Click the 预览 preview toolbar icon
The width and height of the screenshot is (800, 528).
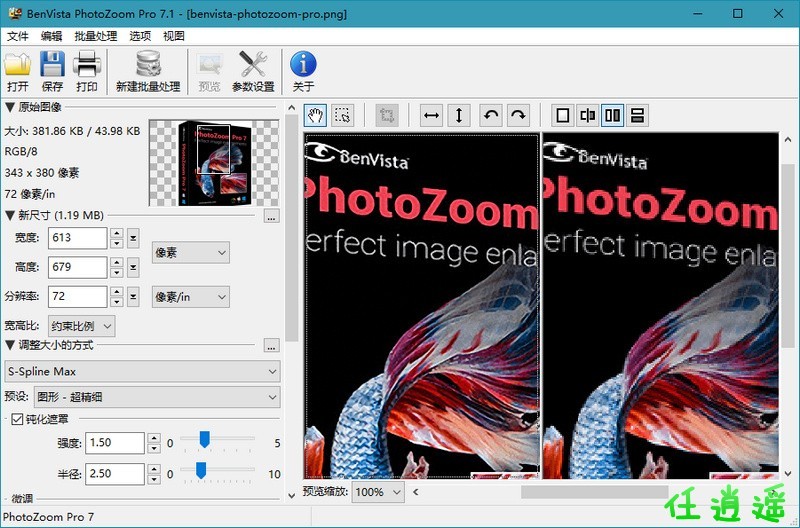209,71
